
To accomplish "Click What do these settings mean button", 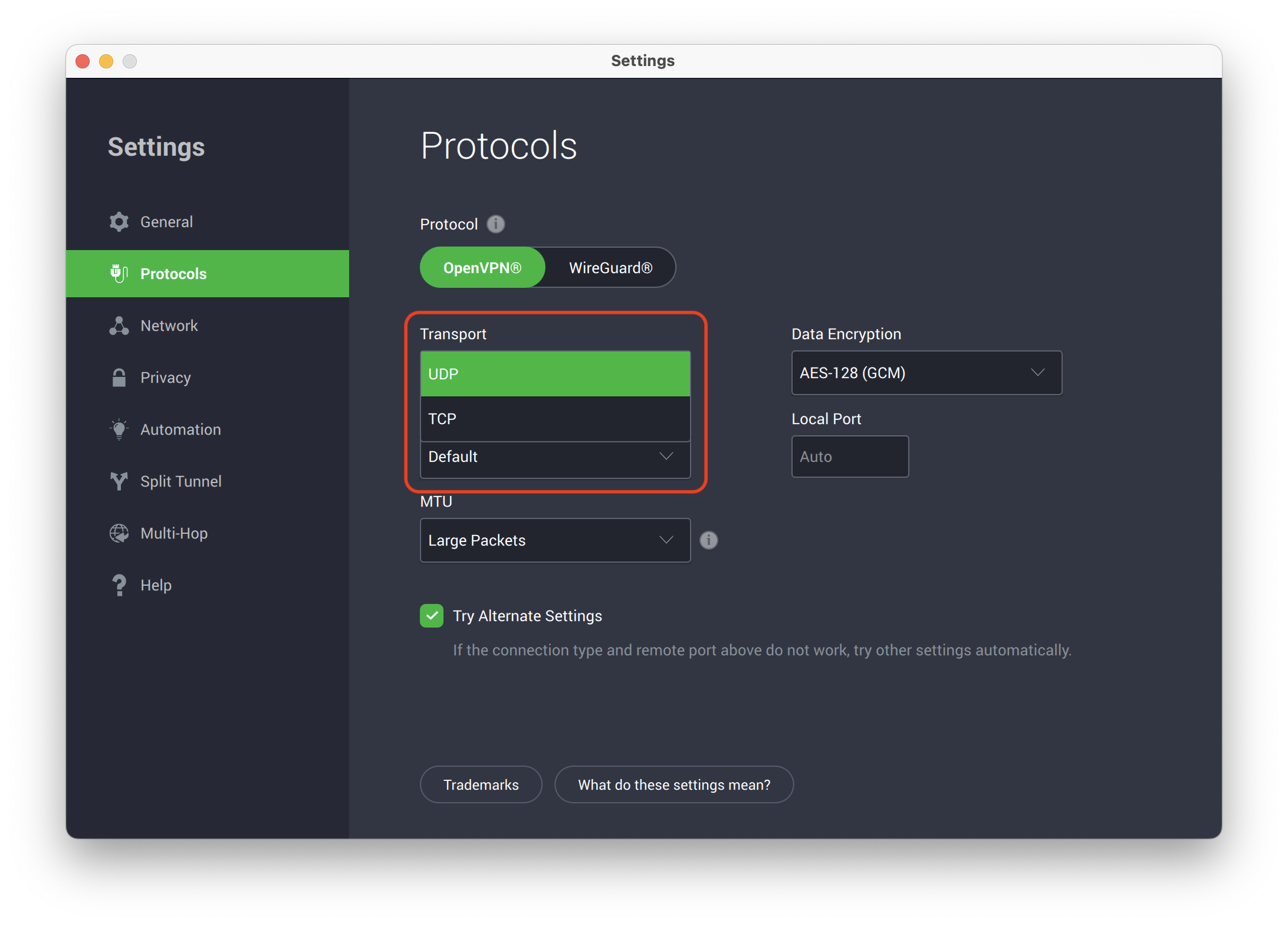I will point(674,784).
